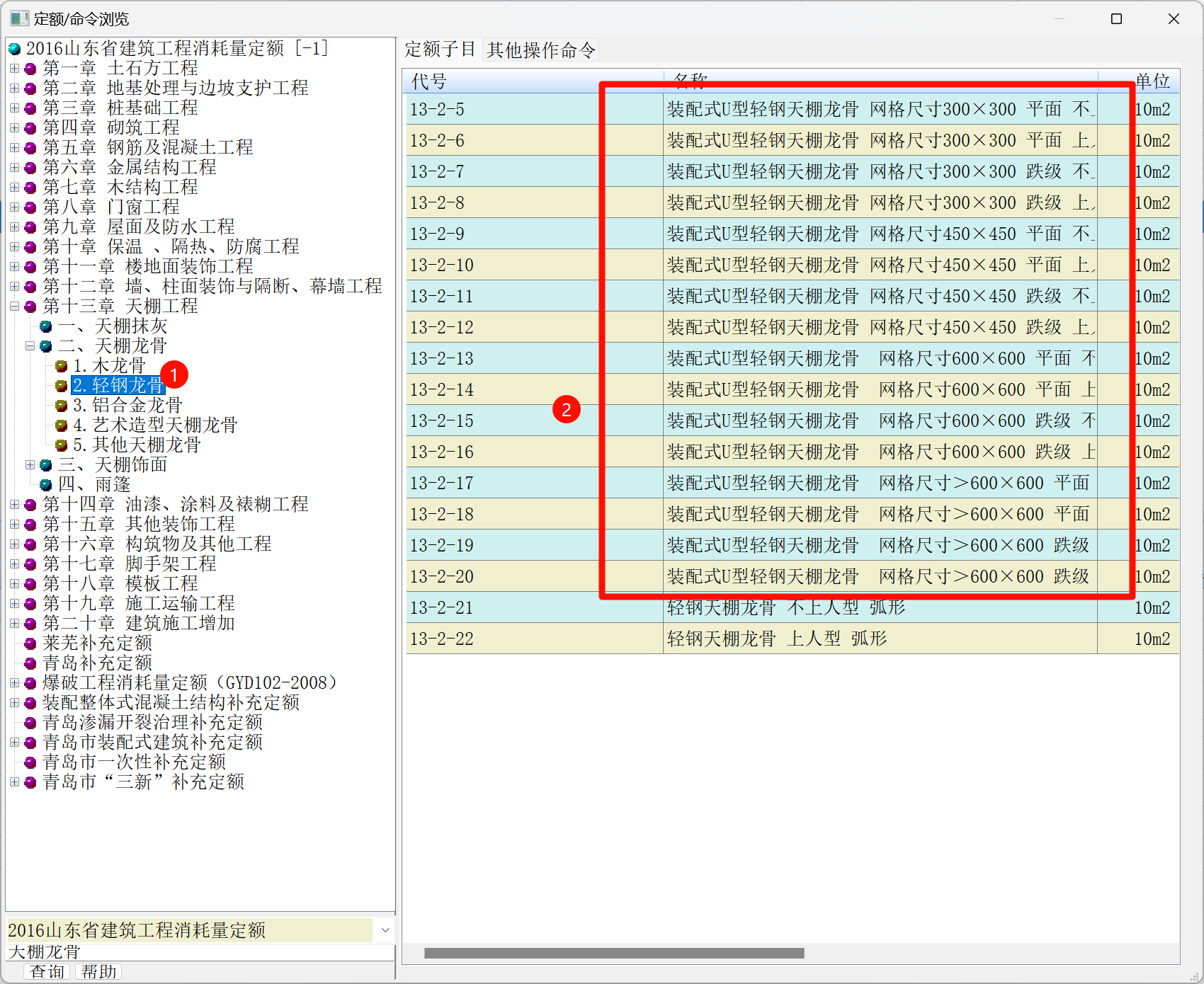This screenshot has width=1204, height=984.
Task: Click 轻钢天棚龙骨 不上人型 弧形 cell
Action: click(880, 607)
